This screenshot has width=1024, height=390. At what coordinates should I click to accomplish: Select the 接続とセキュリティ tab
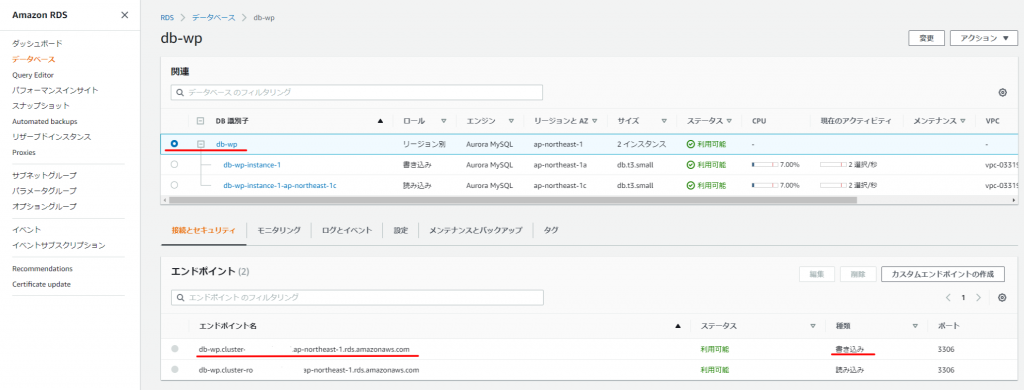point(203,230)
